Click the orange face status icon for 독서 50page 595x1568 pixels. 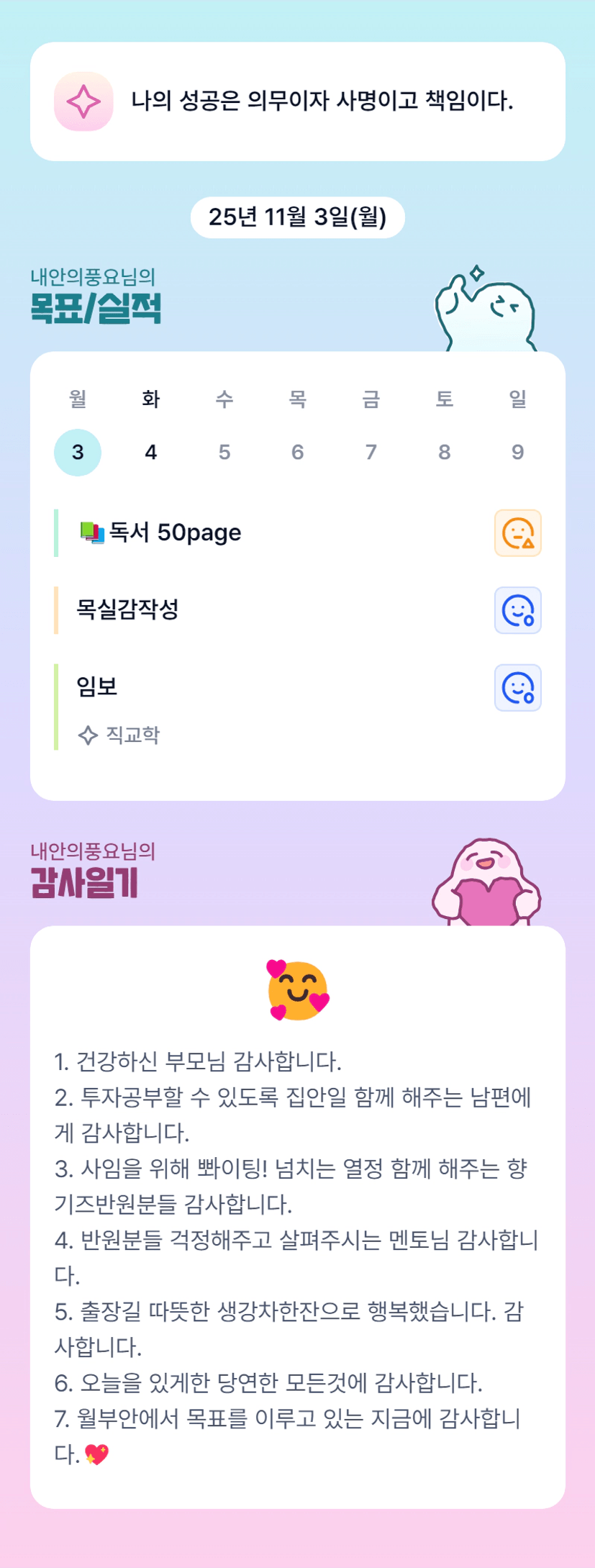[x=517, y=533]
